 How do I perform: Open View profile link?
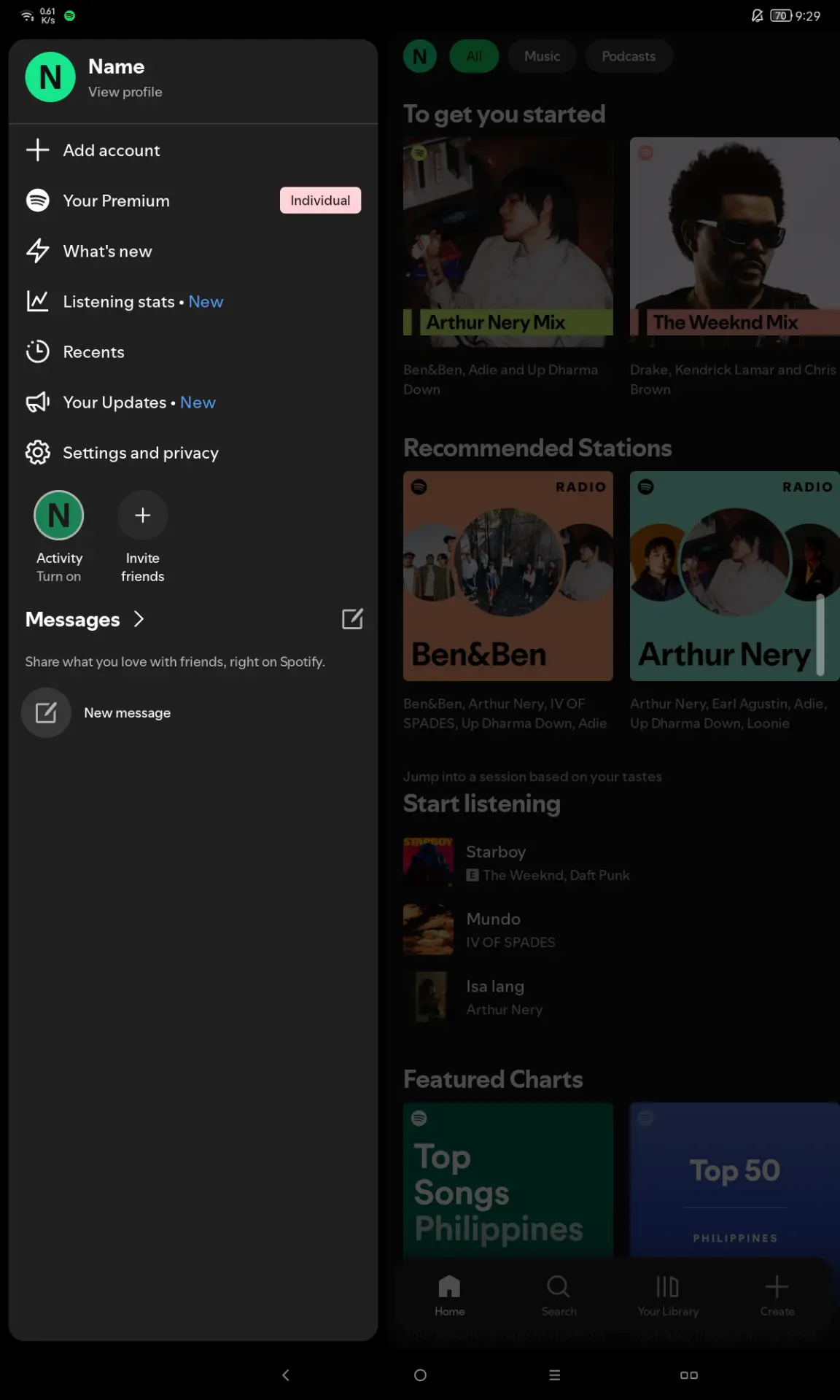125,92
